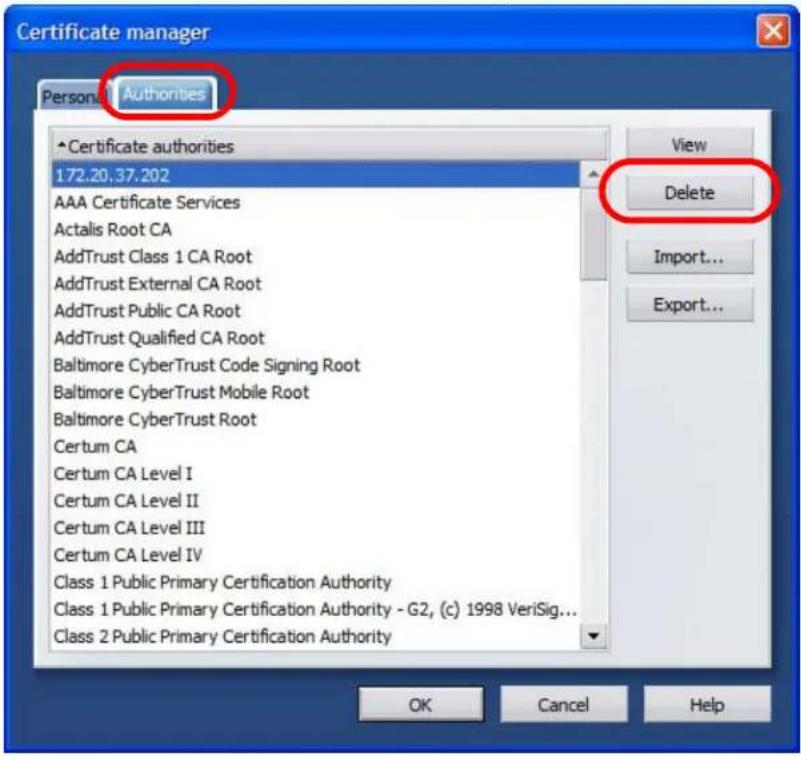Select Certum CA Level IV
The width and height of the screenshot is (801, 757).
tap(316, 555)
